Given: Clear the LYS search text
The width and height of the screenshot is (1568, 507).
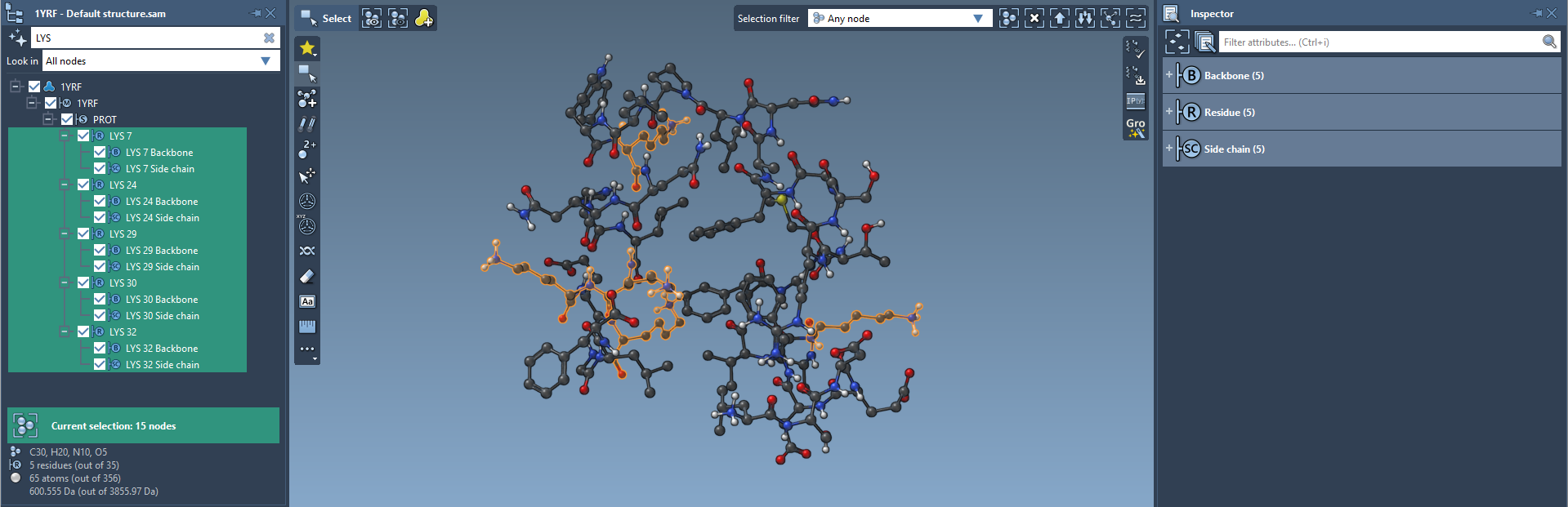Looking at the screenshot, I should (269, 38).
